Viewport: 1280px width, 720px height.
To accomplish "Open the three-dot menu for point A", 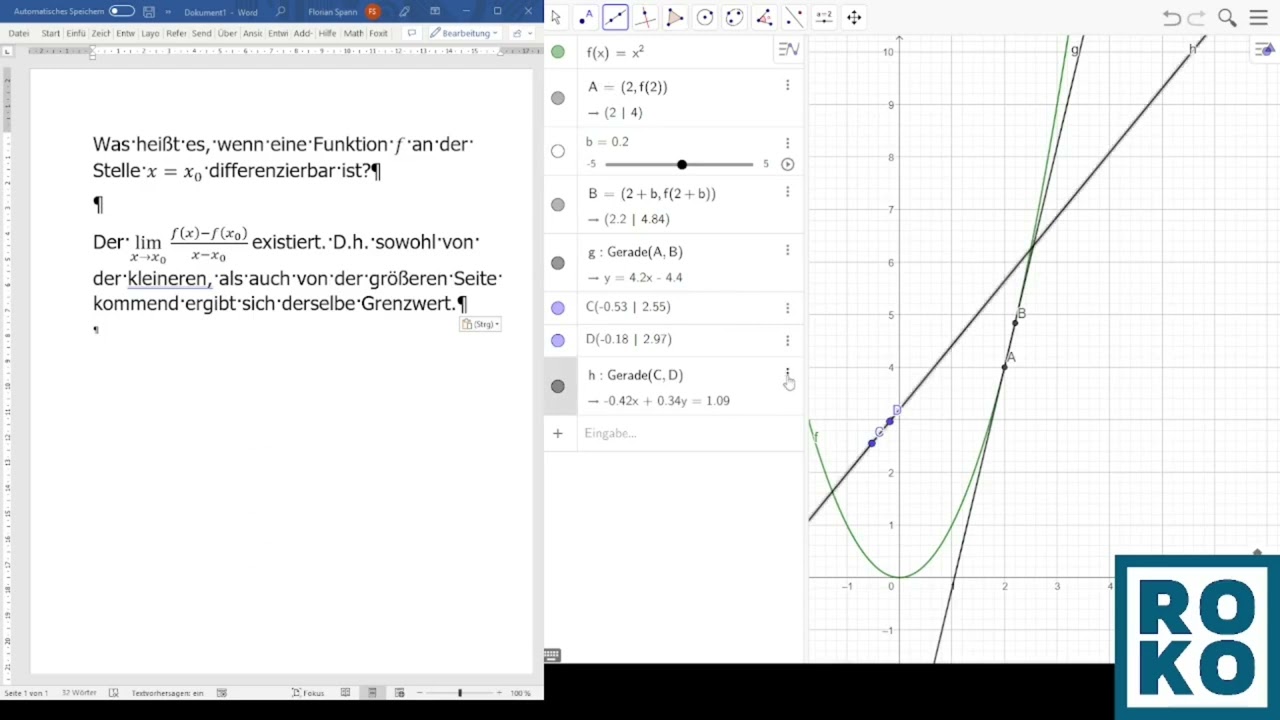I will pos(787,86).
